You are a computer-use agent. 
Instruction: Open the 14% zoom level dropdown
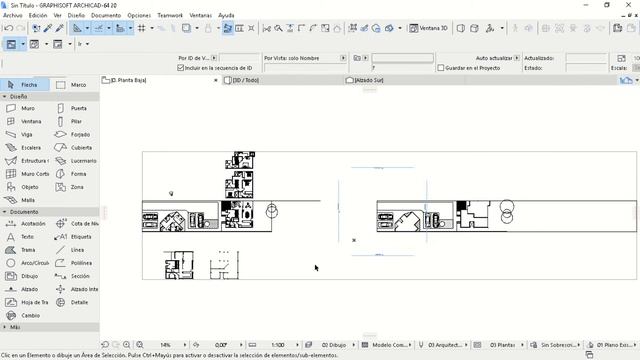pyautogui.click(x=184, y=345)
